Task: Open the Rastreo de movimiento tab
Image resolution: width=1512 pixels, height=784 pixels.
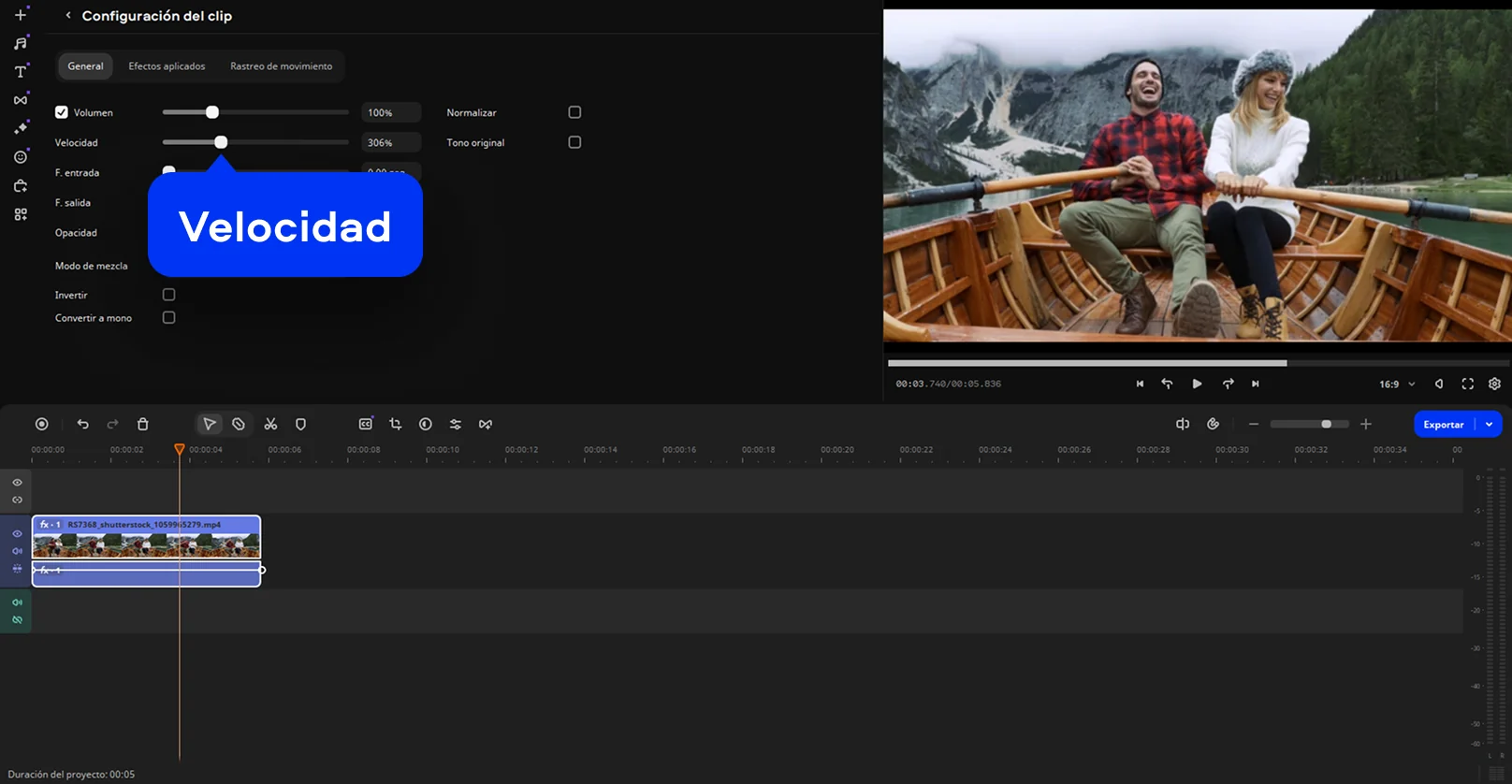Action: pyautogui.click(x=281, y=66)
